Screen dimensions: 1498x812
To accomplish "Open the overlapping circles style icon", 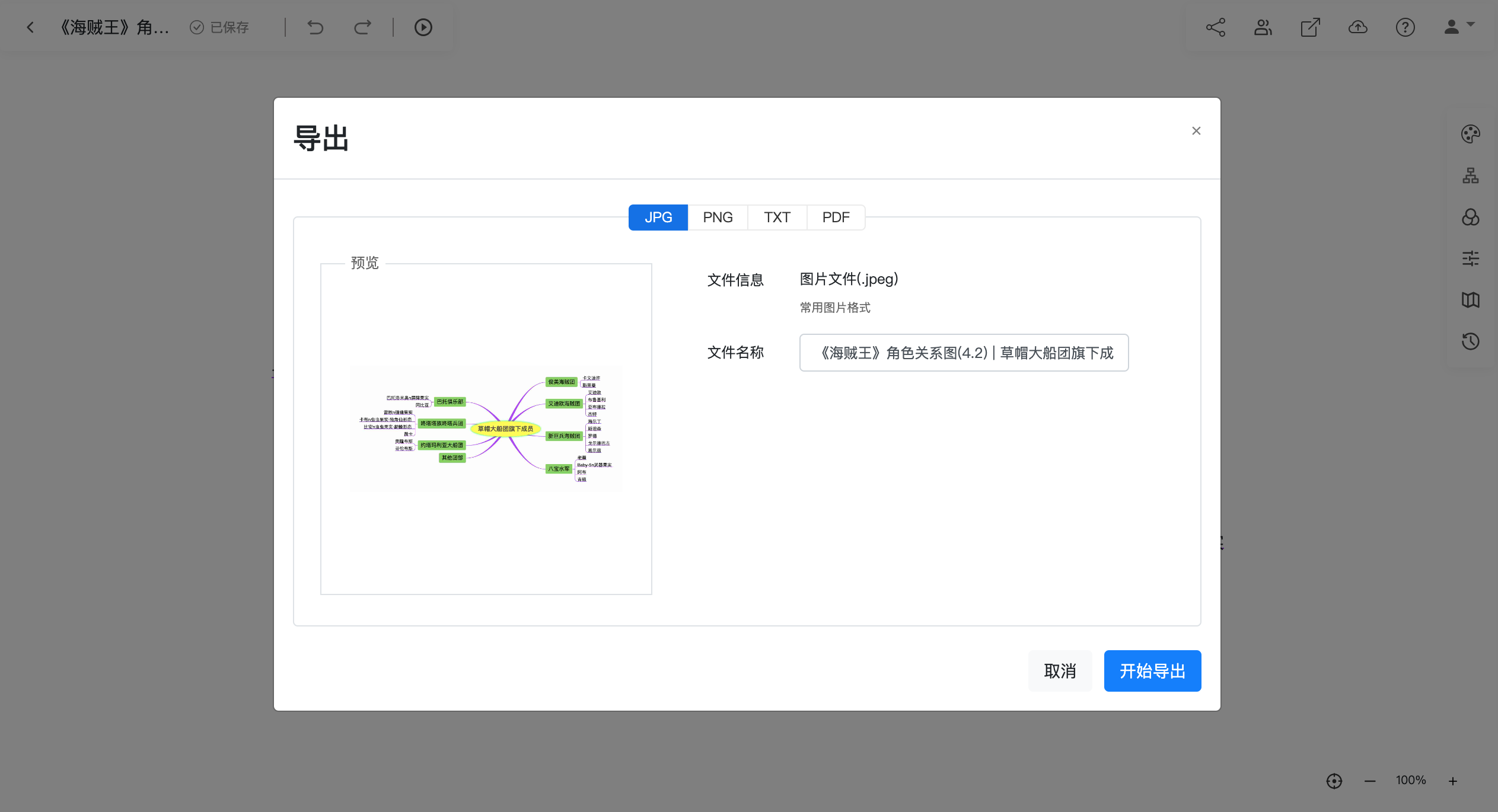I will click(x=1470, y=217).
